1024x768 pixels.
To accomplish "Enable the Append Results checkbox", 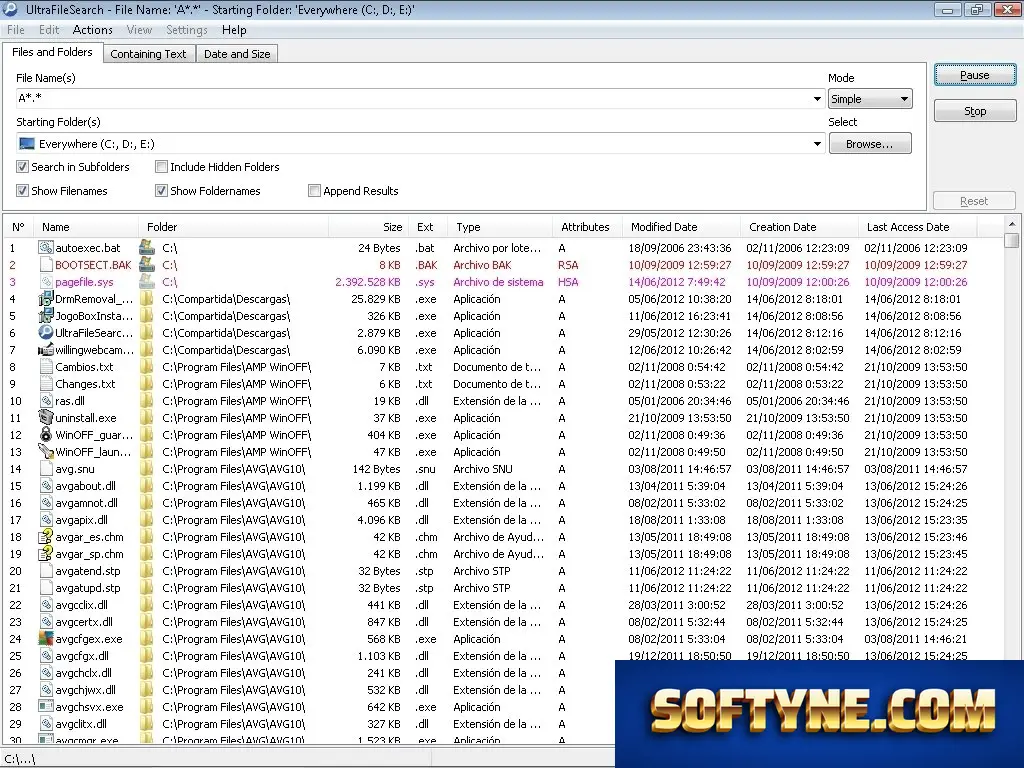I will (x=314, y=191).
